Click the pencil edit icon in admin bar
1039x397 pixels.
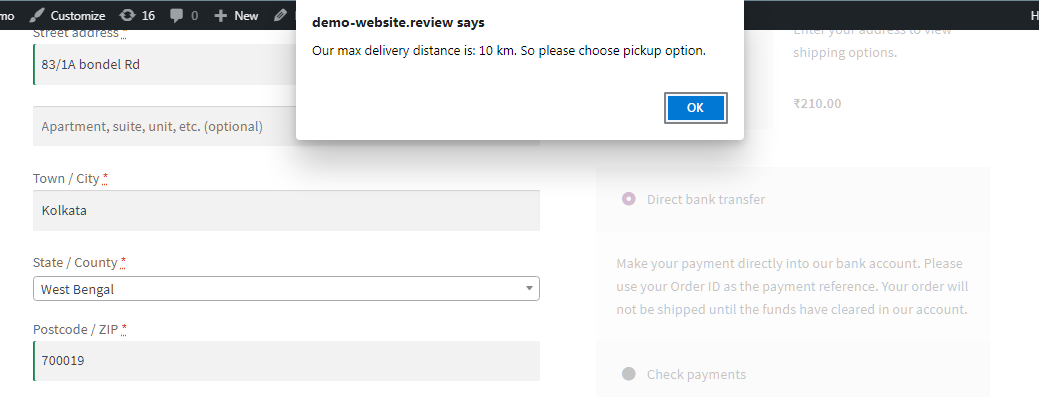(x=280, y=15)
